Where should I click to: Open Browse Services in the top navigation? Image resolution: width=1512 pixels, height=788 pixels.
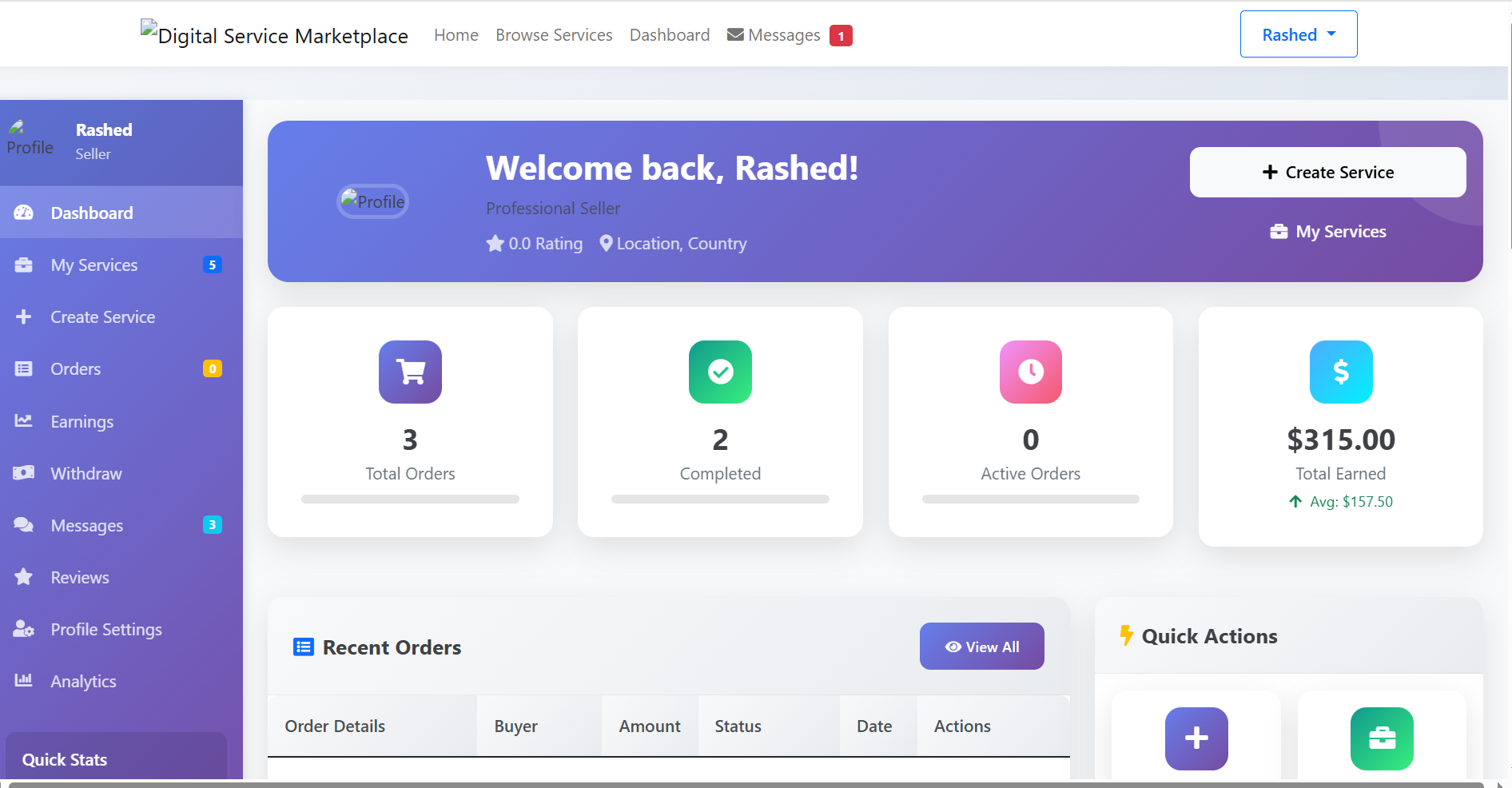[554, 35]
